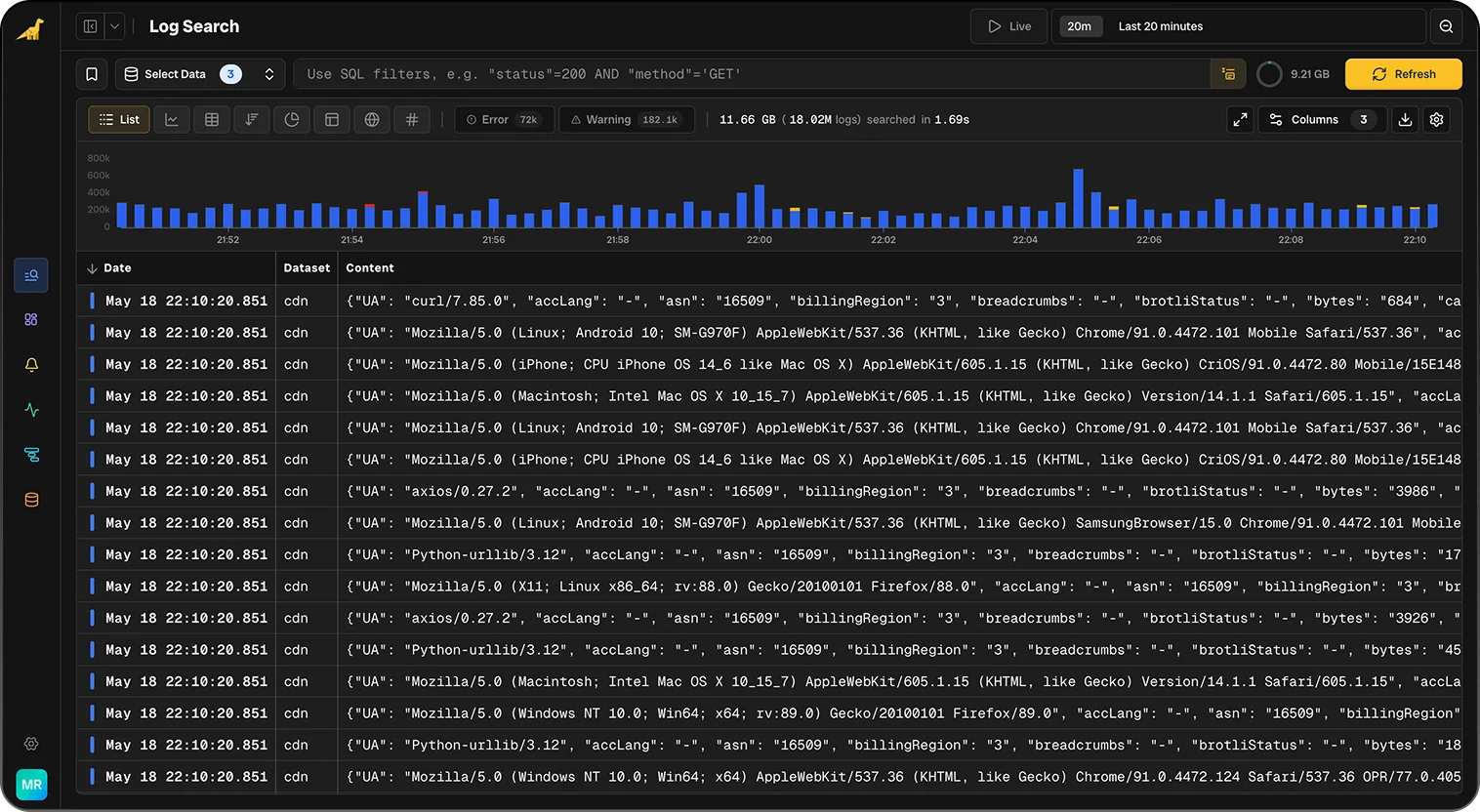This screenshot has width=1480, height=812.
Task: Open the SamsungBrowser/15.0 log row
Action: [x=769, y=523]
